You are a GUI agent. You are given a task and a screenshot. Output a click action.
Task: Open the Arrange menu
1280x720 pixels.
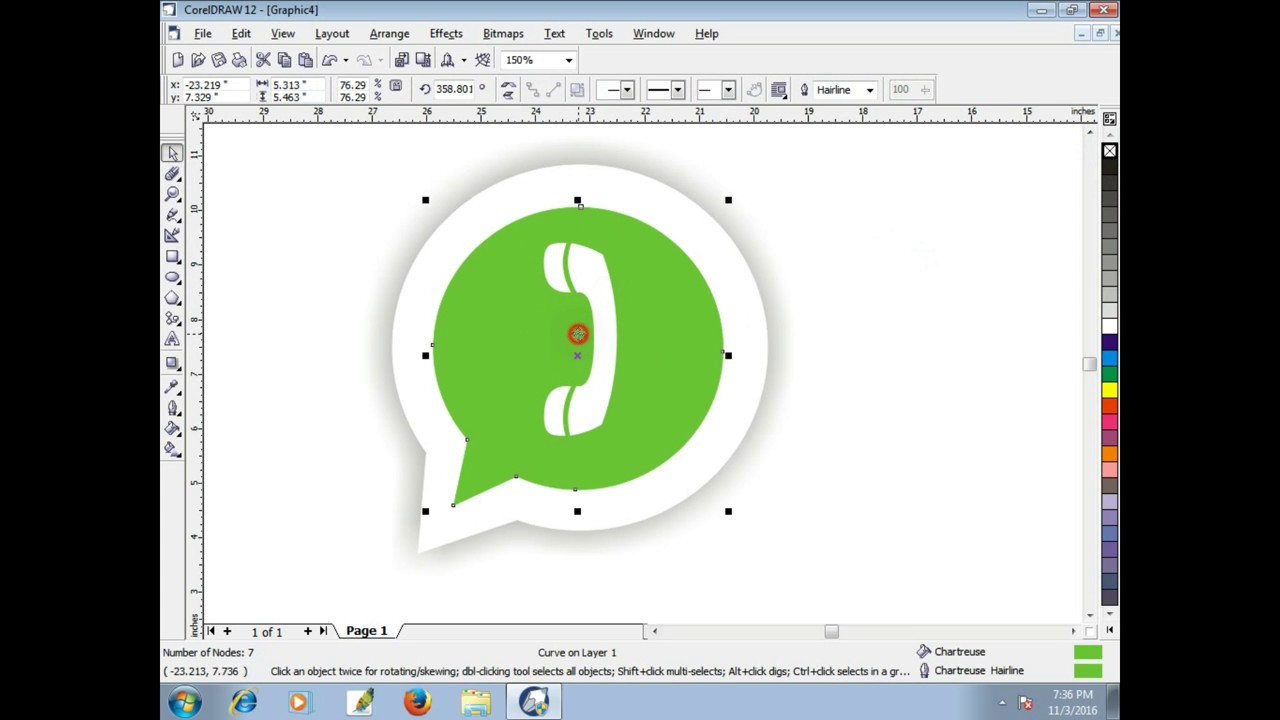[x=389, y=33]
